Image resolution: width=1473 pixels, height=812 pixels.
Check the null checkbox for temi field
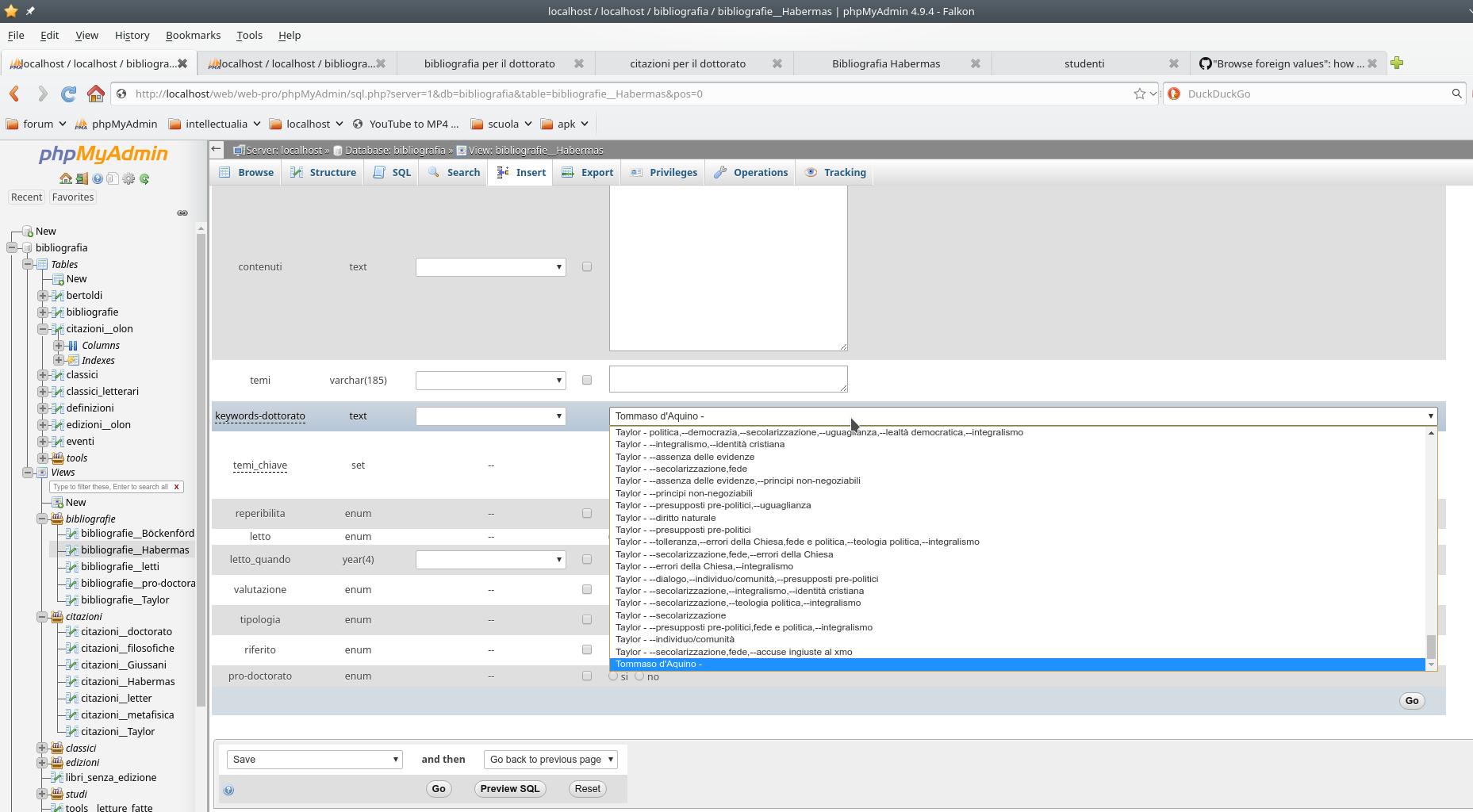[x=587, y=380]
